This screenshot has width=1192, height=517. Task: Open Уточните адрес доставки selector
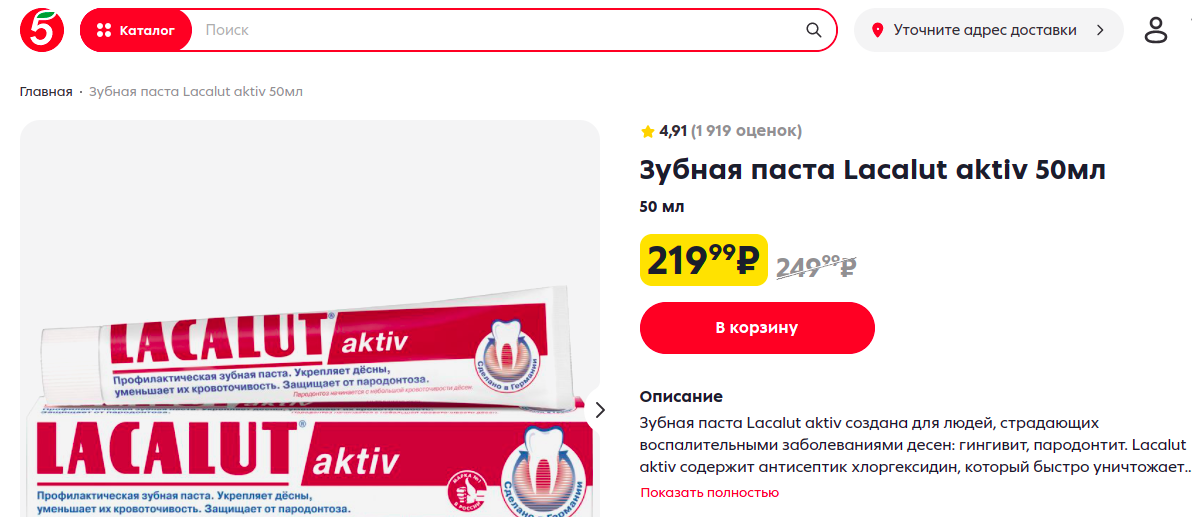tap(988, 30)
